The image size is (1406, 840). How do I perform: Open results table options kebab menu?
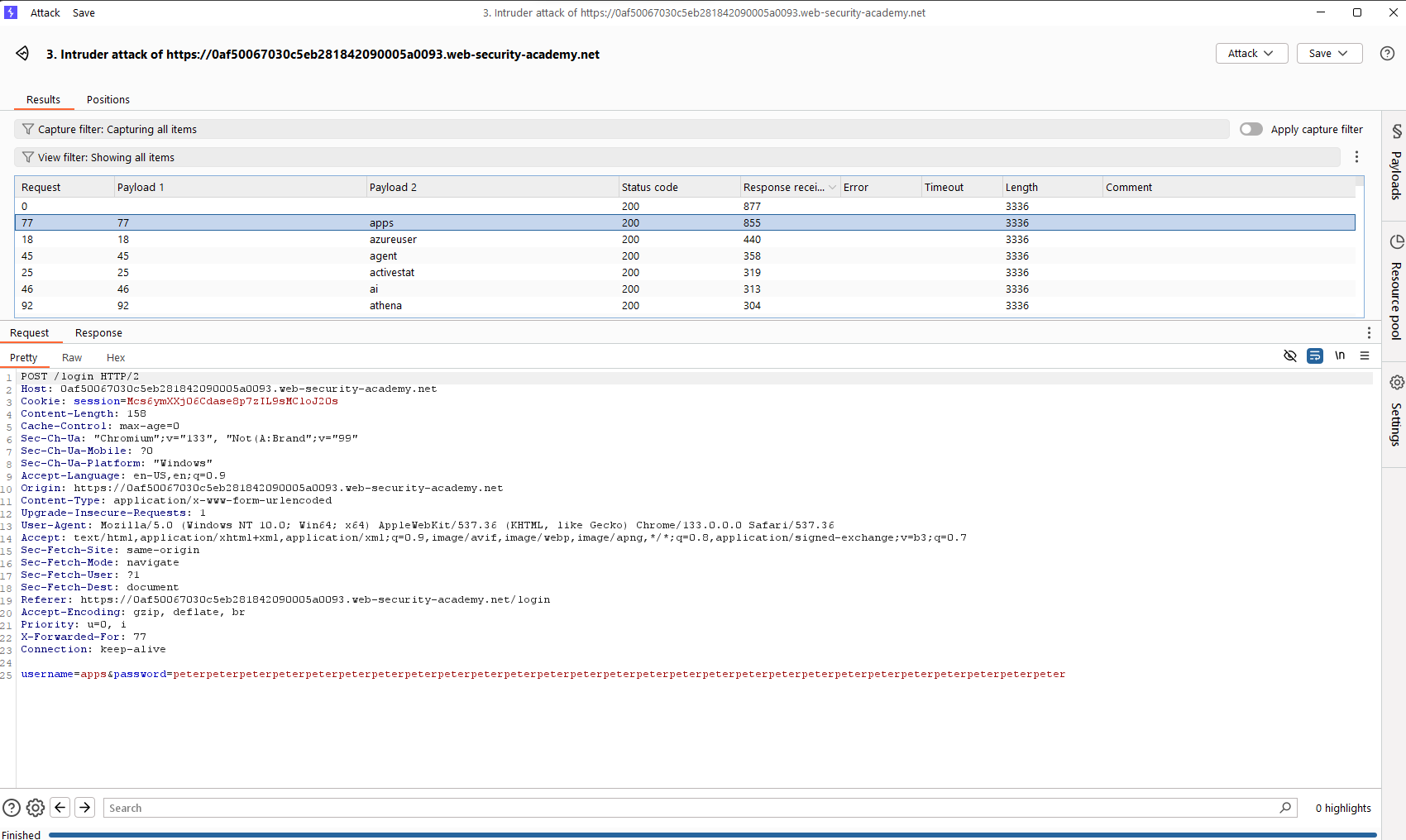(x=1356, y=157)
